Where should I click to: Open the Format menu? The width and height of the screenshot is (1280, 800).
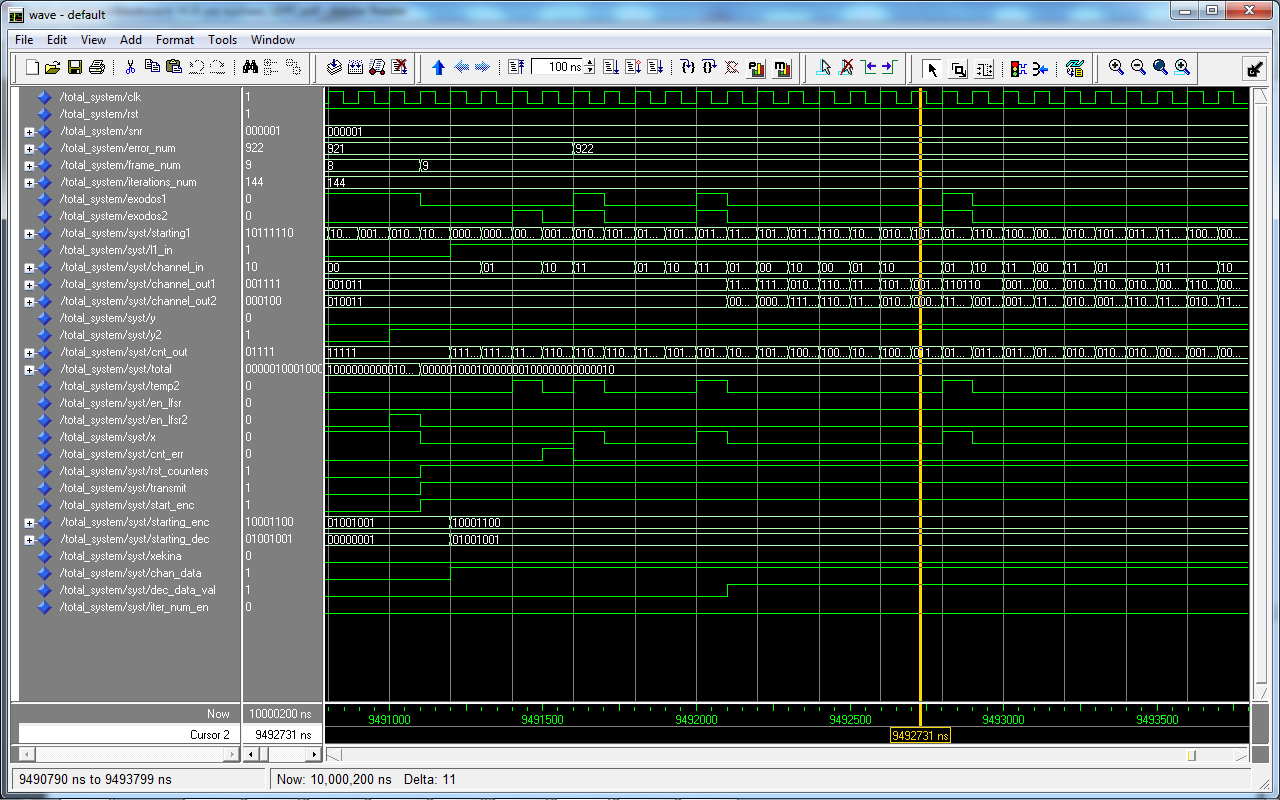point(175,40)
